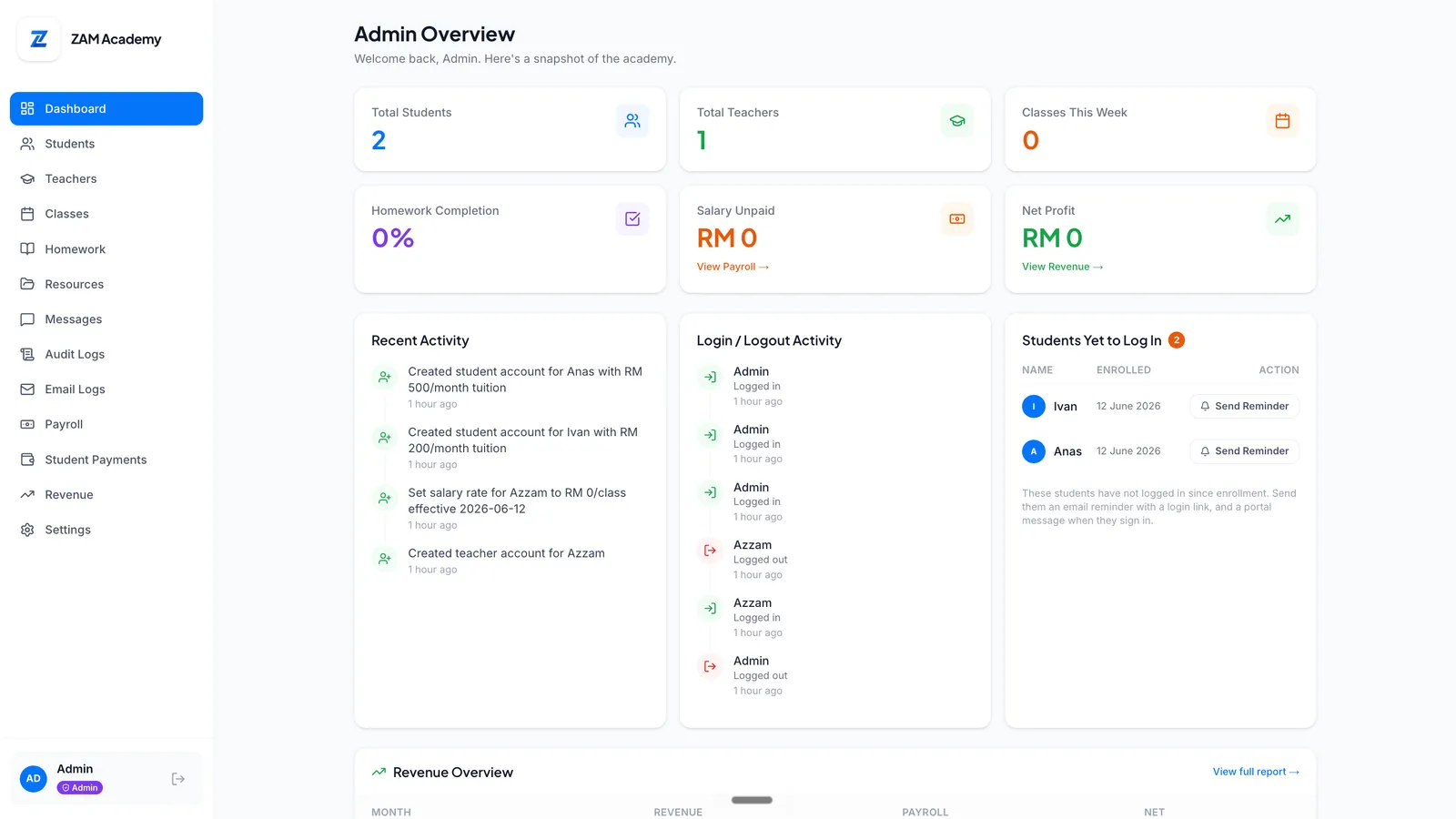Go to the Students section
Image resolution: width=1456 pixels, height=819 pixels.
(x=106, y=144)
